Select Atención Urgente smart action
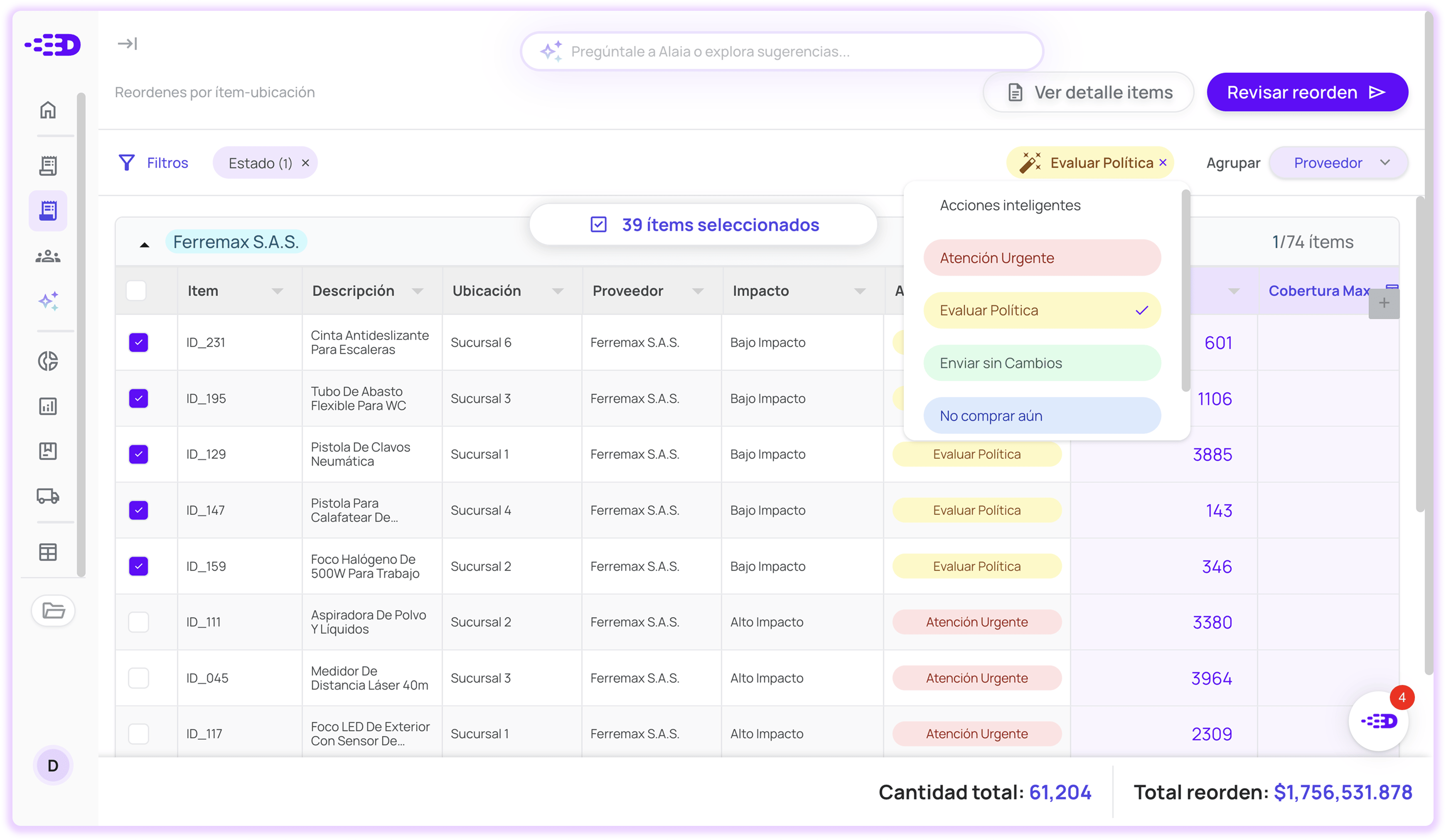 point(1041,258)
